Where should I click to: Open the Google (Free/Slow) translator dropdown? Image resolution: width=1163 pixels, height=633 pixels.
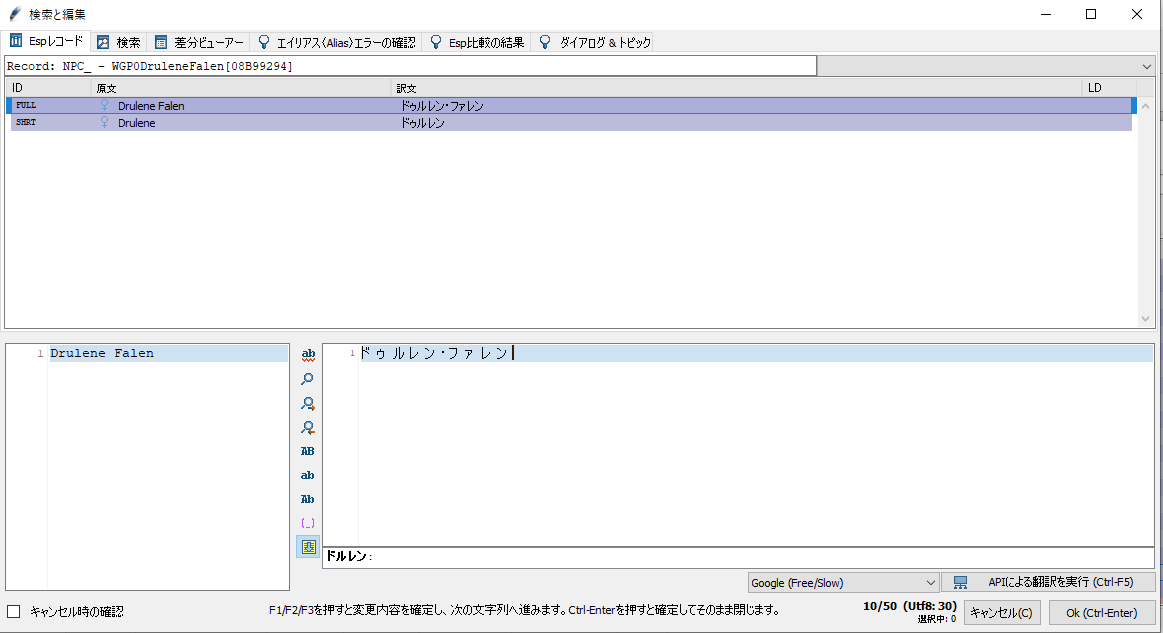(842, 582)
